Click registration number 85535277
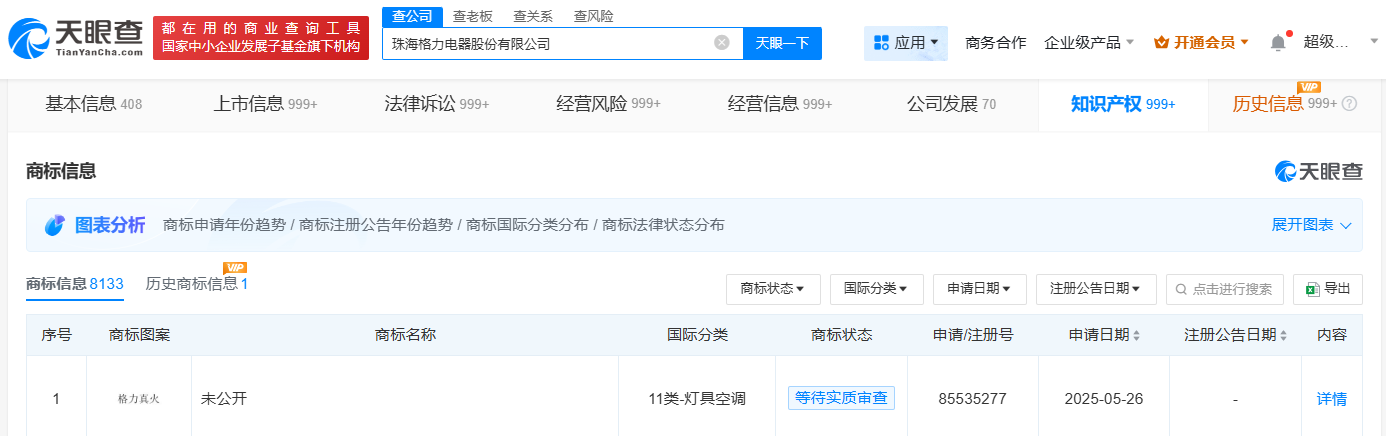The image size is (1386, 436). click(x=972, y=399)
